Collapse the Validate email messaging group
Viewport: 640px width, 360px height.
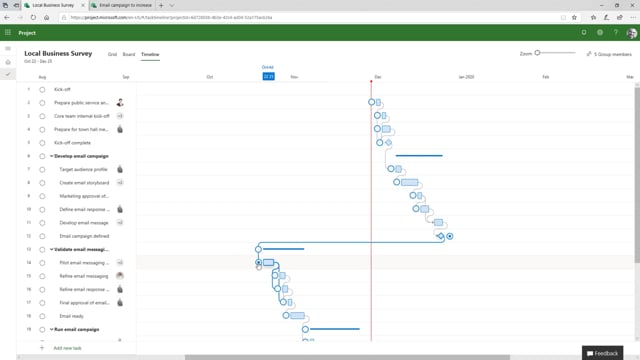click(x=51, y=249)
